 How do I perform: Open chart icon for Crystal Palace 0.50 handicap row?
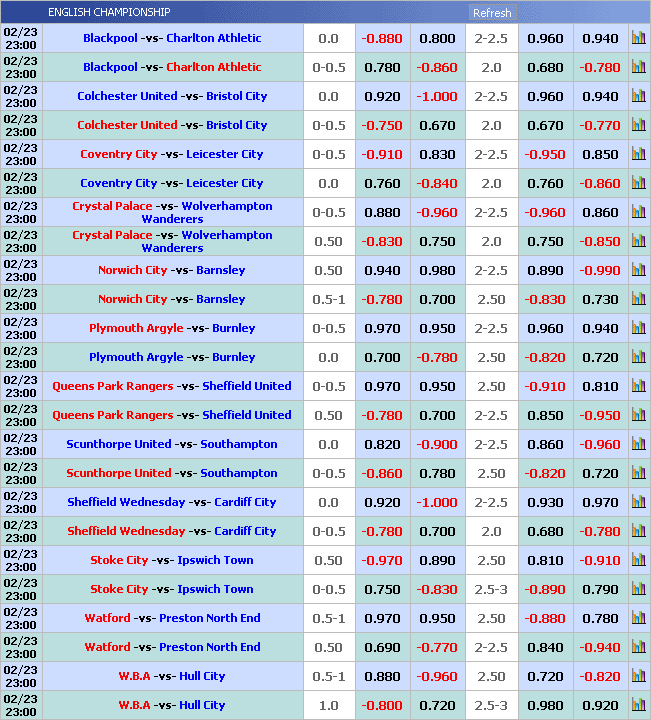click(638, 242)
